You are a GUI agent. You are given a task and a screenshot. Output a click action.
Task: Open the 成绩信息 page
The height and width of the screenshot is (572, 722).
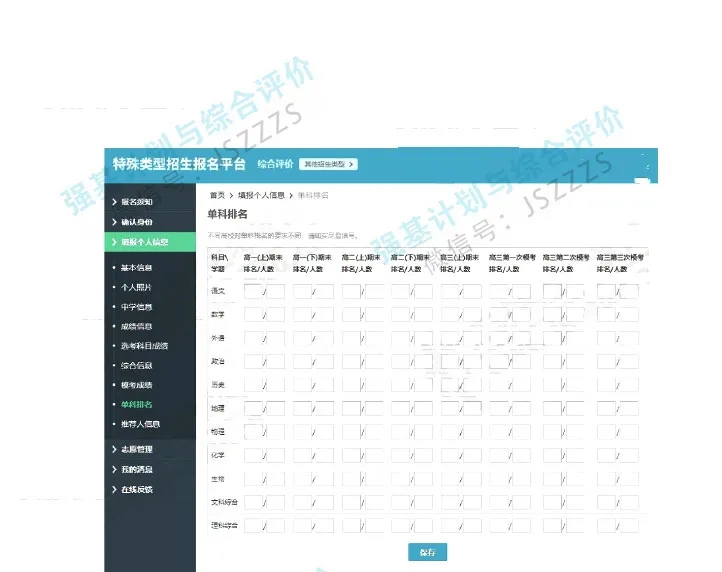click(x=137, y=326)
